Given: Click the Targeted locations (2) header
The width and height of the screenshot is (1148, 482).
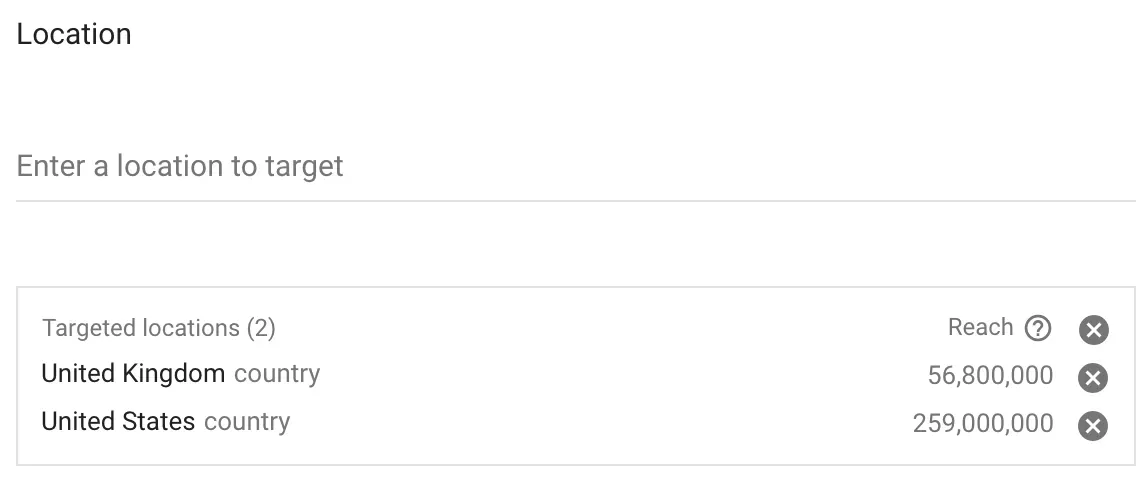Looking at the screenshot, I should coord(159,328).
